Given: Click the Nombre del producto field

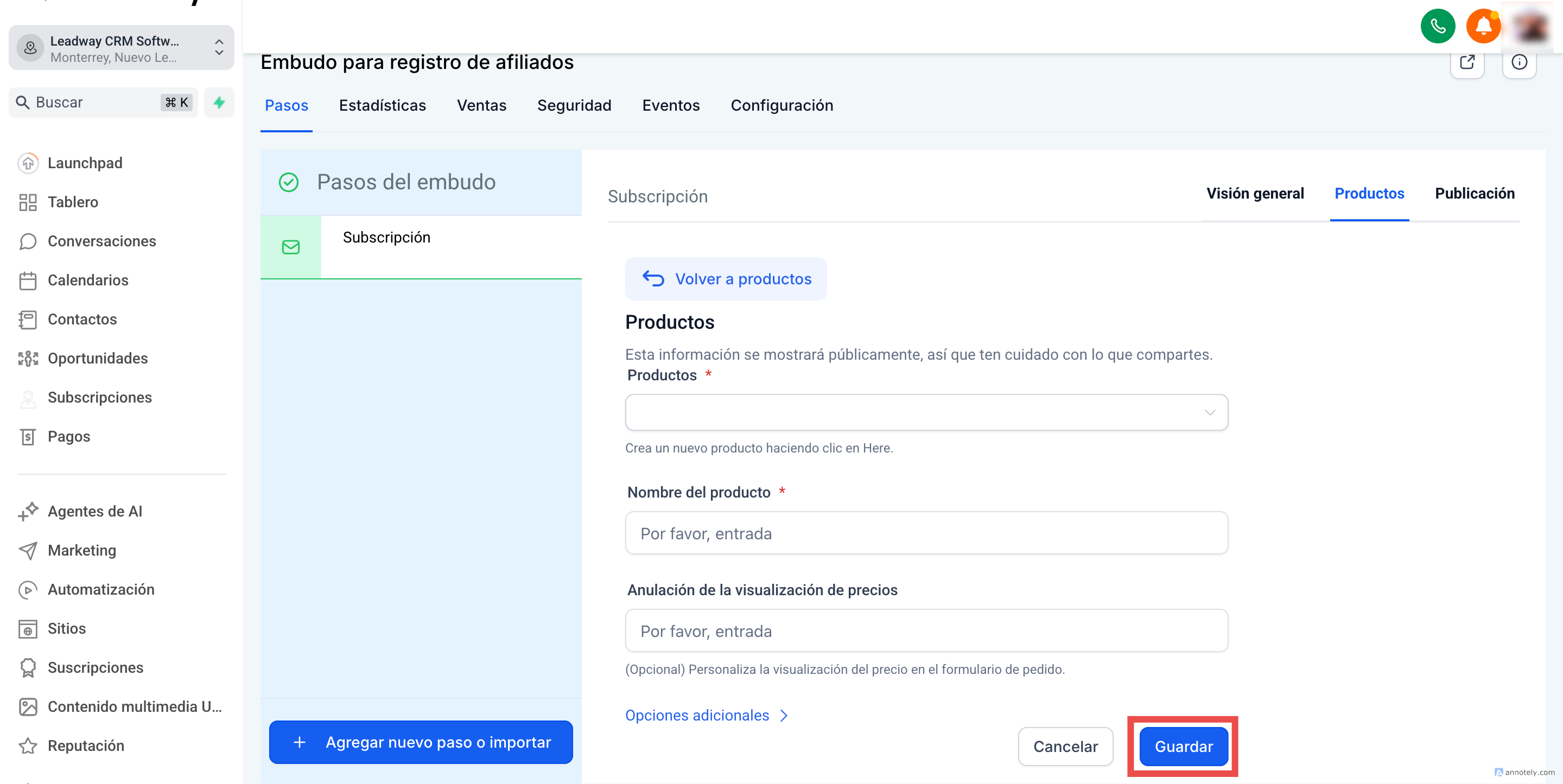Looking at the screenshot, I should click(x=926, y=533).
